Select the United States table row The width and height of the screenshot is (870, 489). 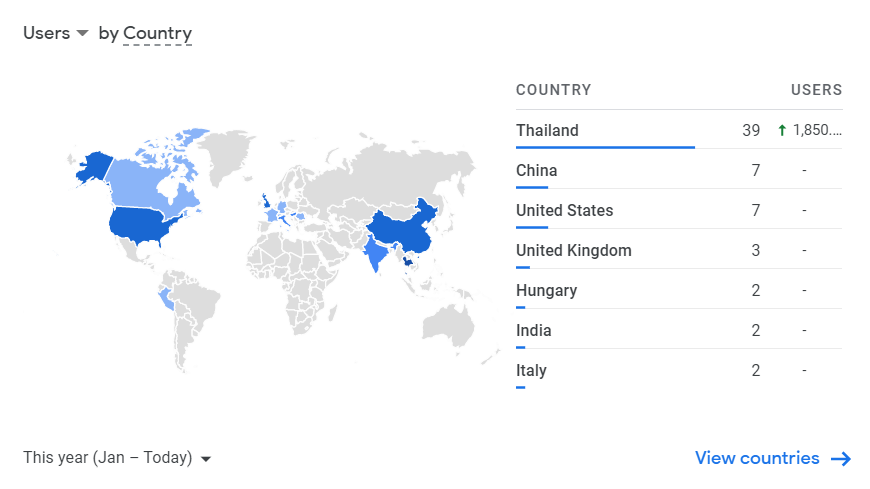679,210
